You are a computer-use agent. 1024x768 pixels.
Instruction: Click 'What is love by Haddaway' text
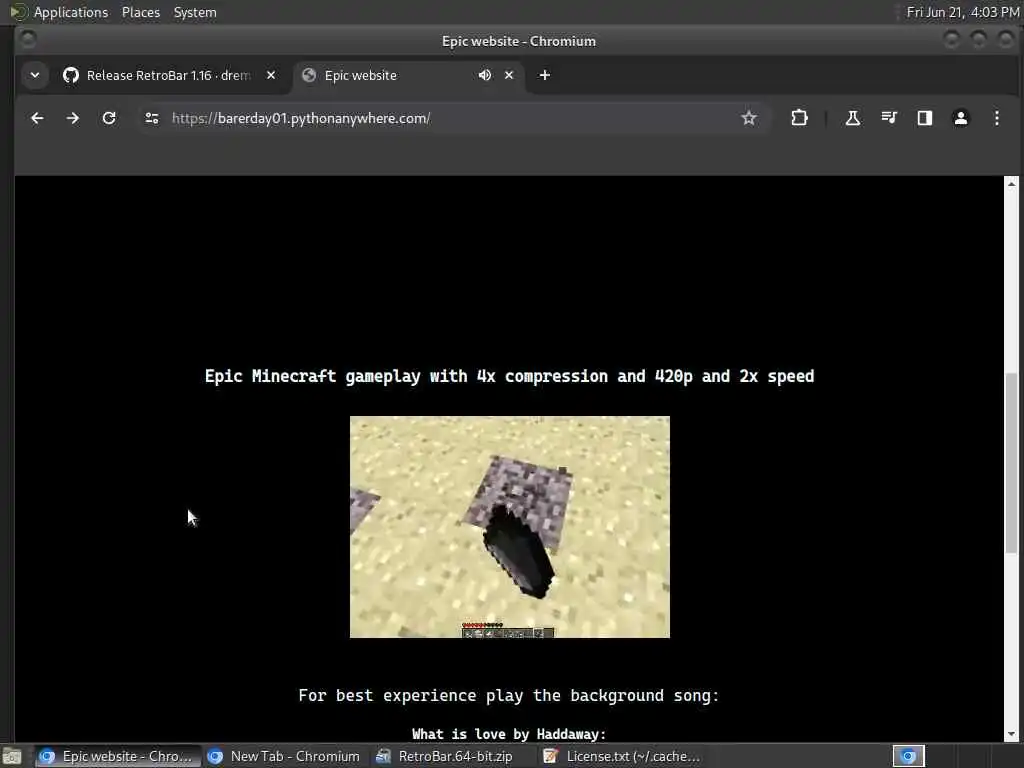pos(509,734)
